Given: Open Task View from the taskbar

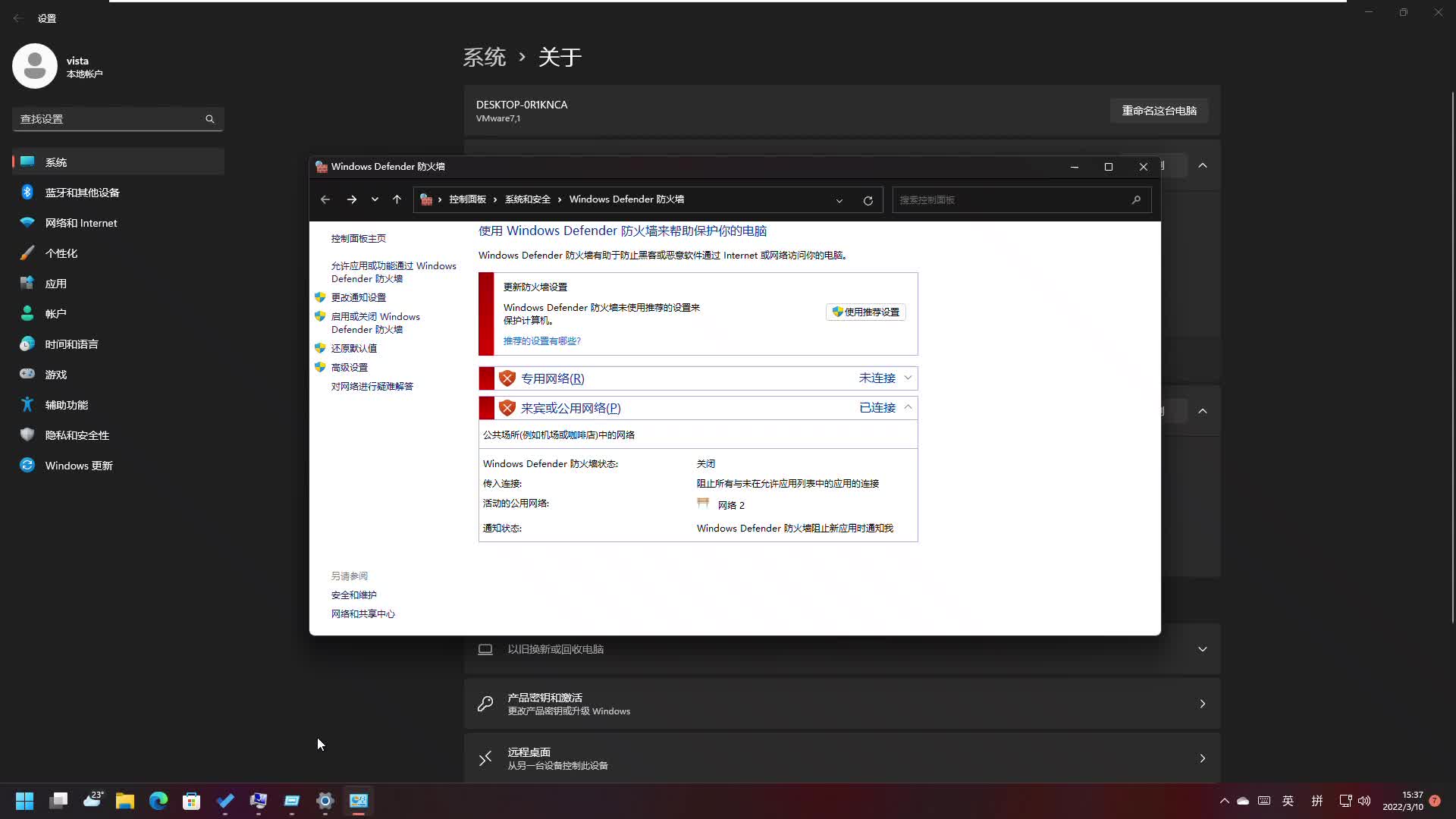Looking at the screenshot, I should [x=58, y=801].
